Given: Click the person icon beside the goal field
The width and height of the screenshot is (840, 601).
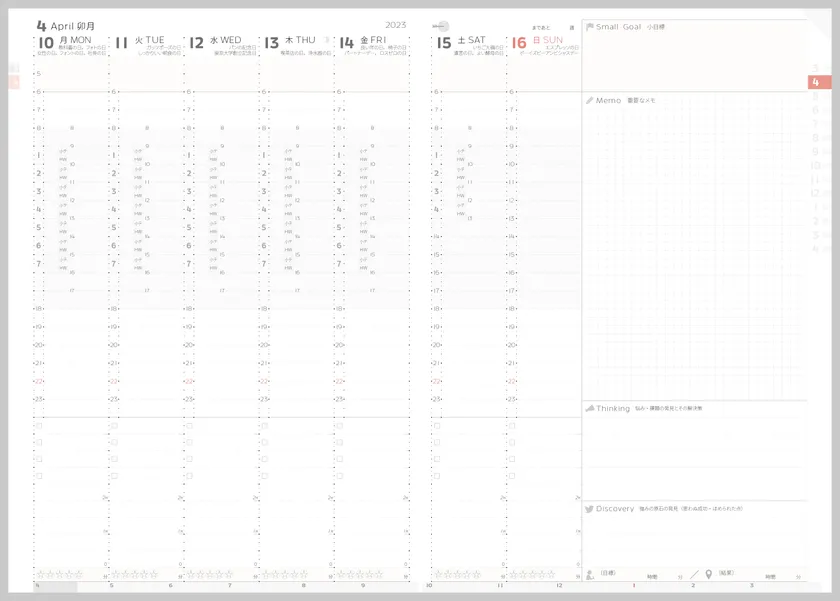Looking at the screenshot, I should click(590, 574).
